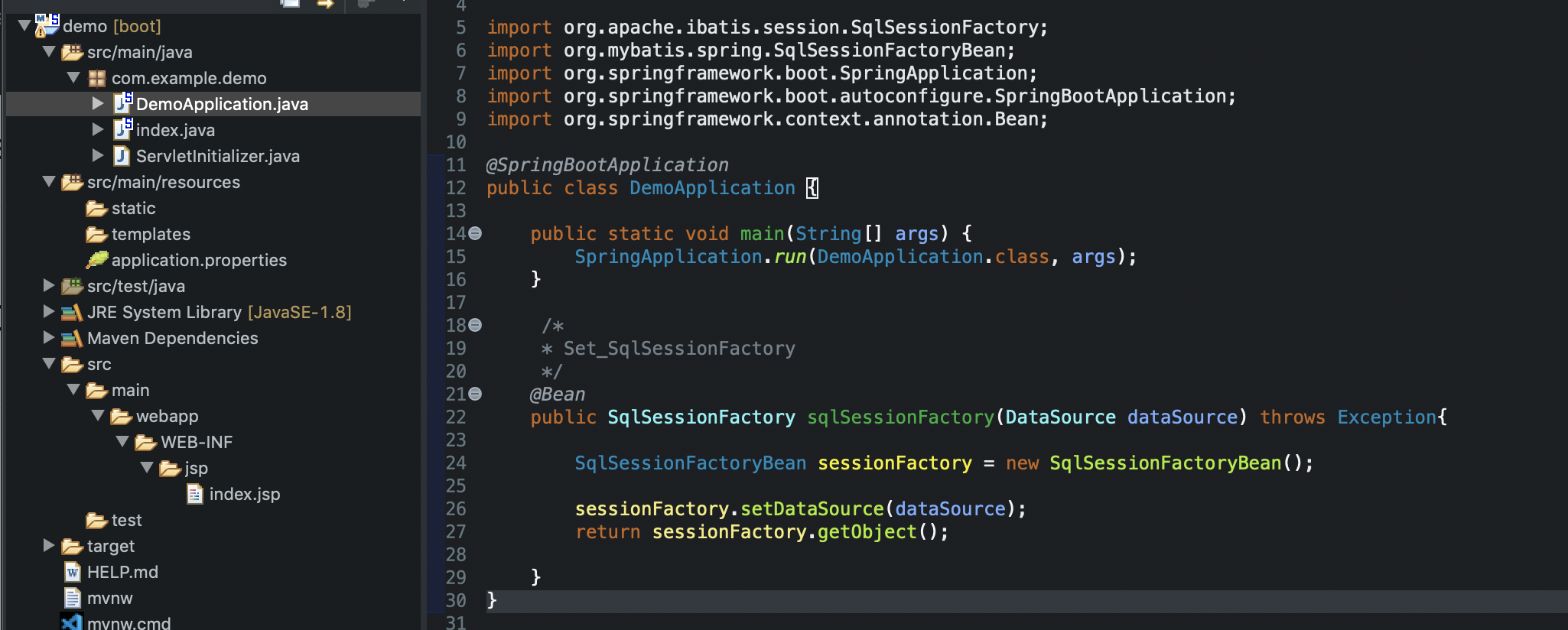Click setDataSource call on line 26

click(x=812, y=509)
